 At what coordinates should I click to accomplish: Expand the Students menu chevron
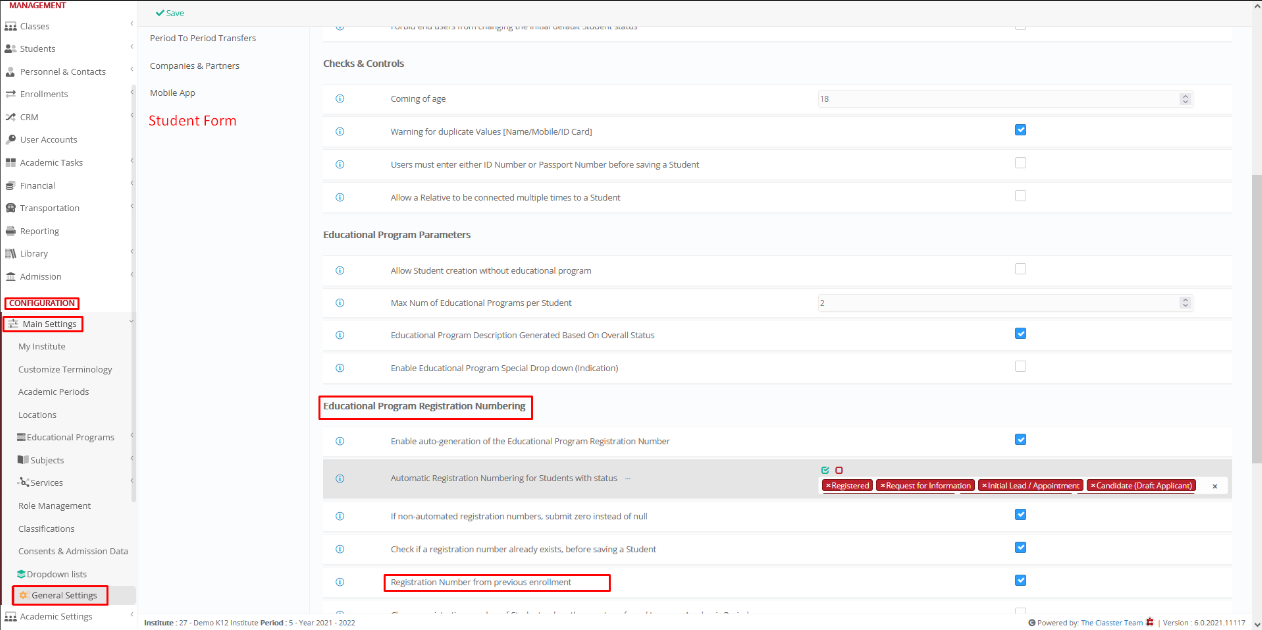132,47
